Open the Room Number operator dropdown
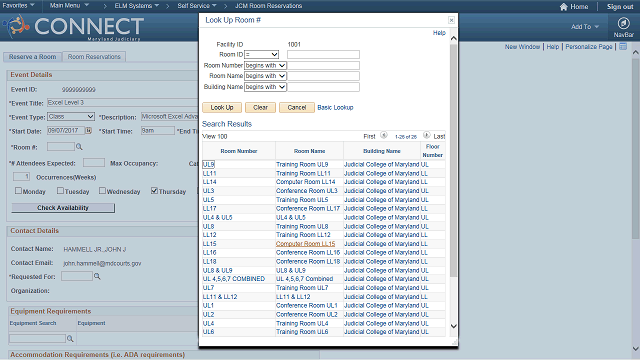The width and height of the screenshot is (640, 360). [x=265, y=65]
